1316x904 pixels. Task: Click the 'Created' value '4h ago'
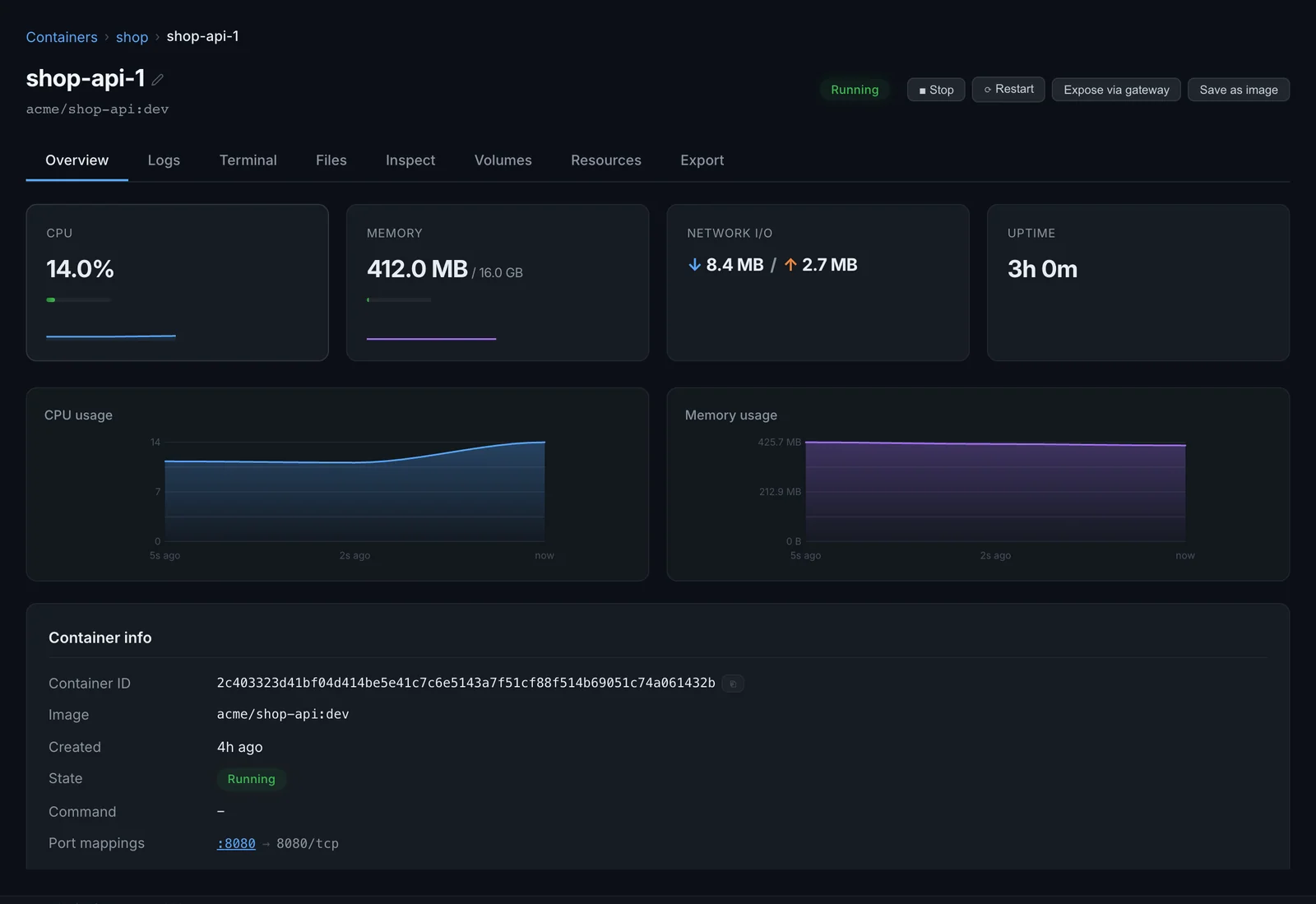click(240, 747)
